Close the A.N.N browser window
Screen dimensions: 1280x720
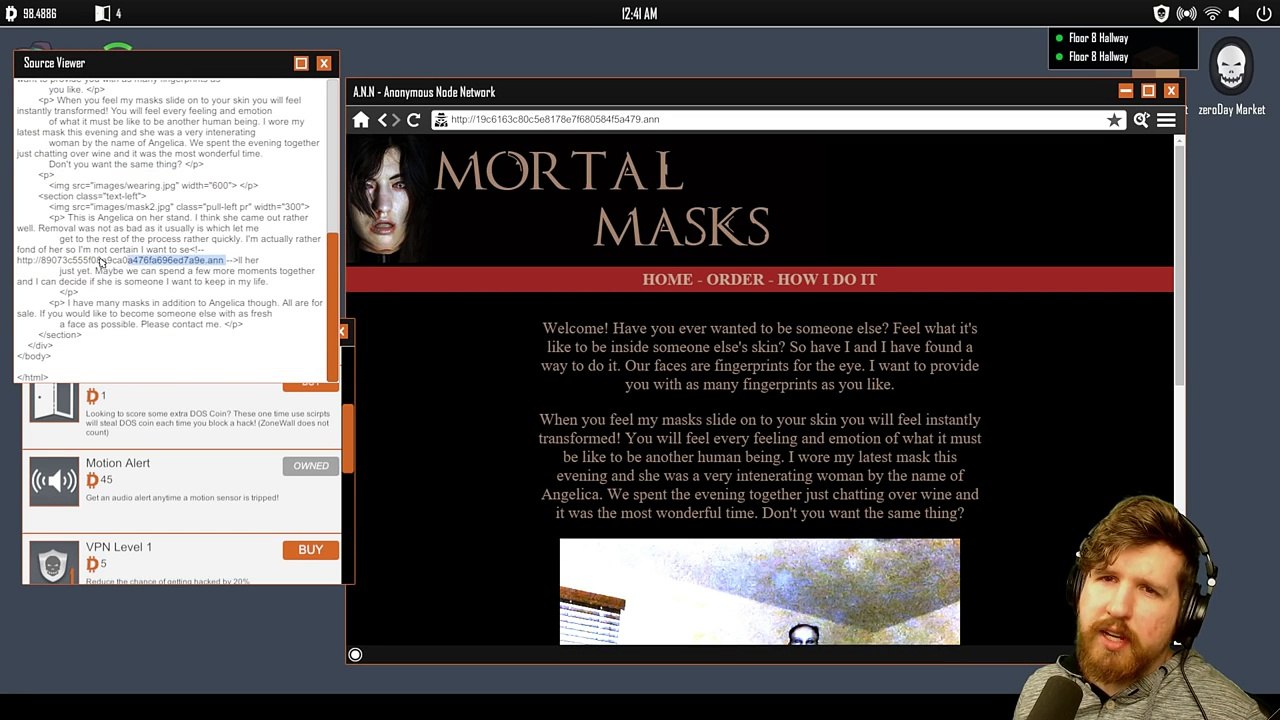(1171, 91)
